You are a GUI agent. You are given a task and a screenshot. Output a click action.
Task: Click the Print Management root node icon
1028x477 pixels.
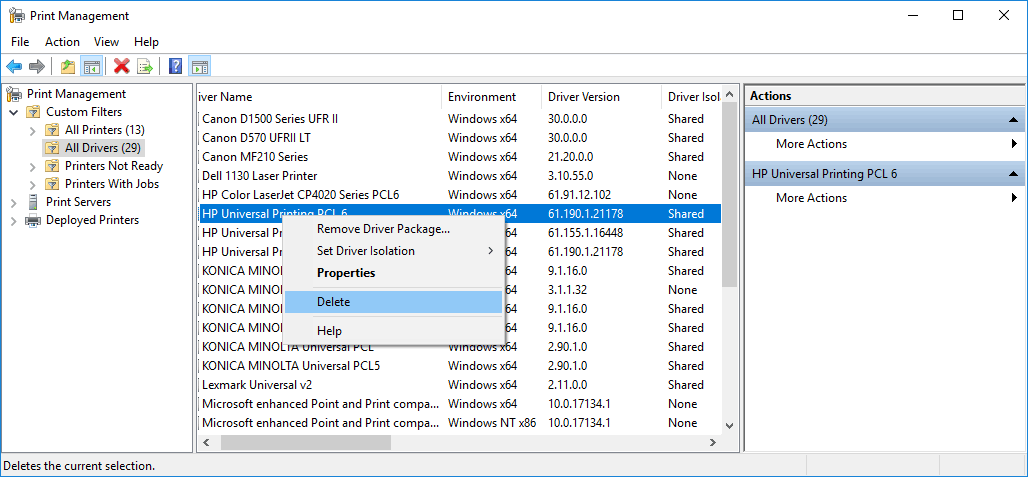point(14,94)
